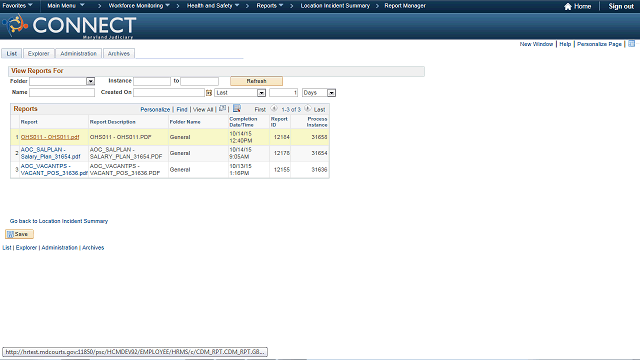
Task: Click Report ID cell 12184
Action: tap(282, 137)
